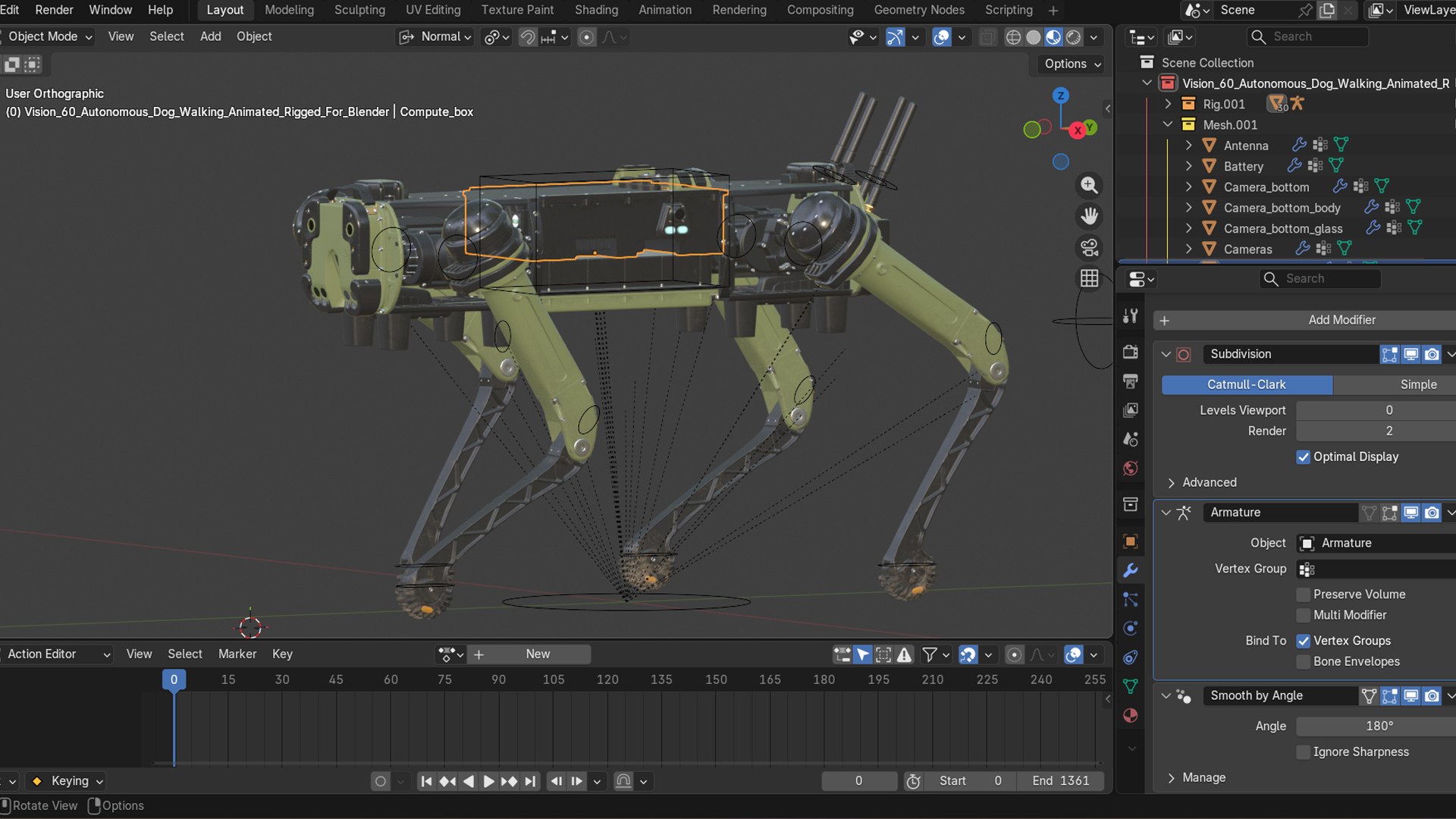
Task: Open the Normal transform orientation dropdown
Action: coord(437,37)
